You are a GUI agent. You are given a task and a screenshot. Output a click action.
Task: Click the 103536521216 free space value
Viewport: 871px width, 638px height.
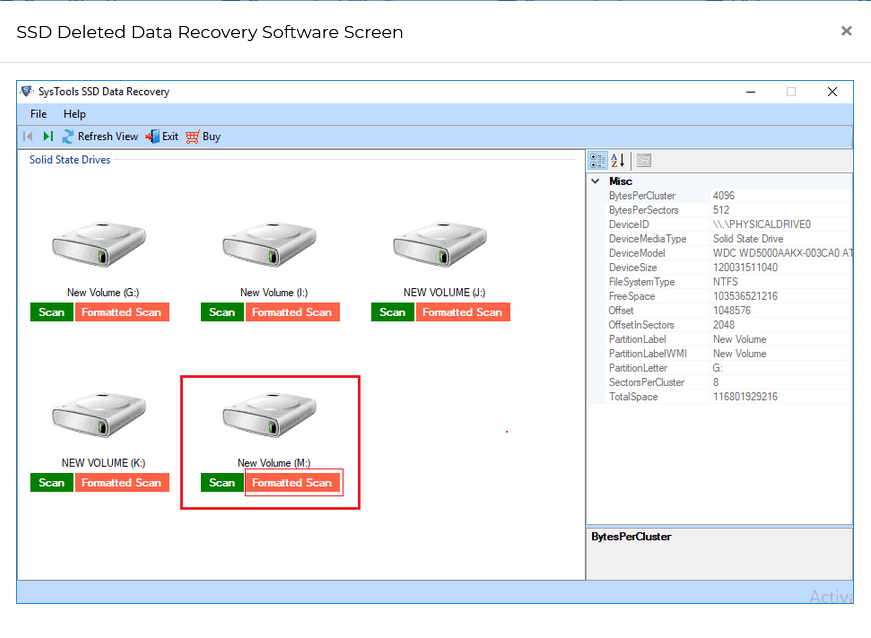745,296
